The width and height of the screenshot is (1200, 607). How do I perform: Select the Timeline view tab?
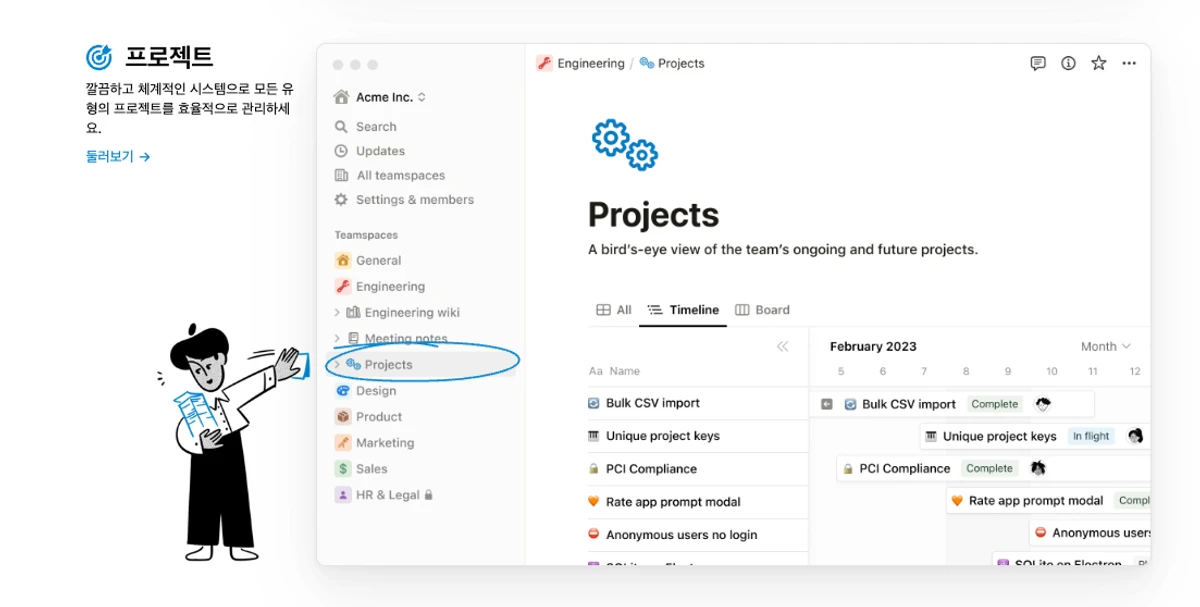coord(683,310)
